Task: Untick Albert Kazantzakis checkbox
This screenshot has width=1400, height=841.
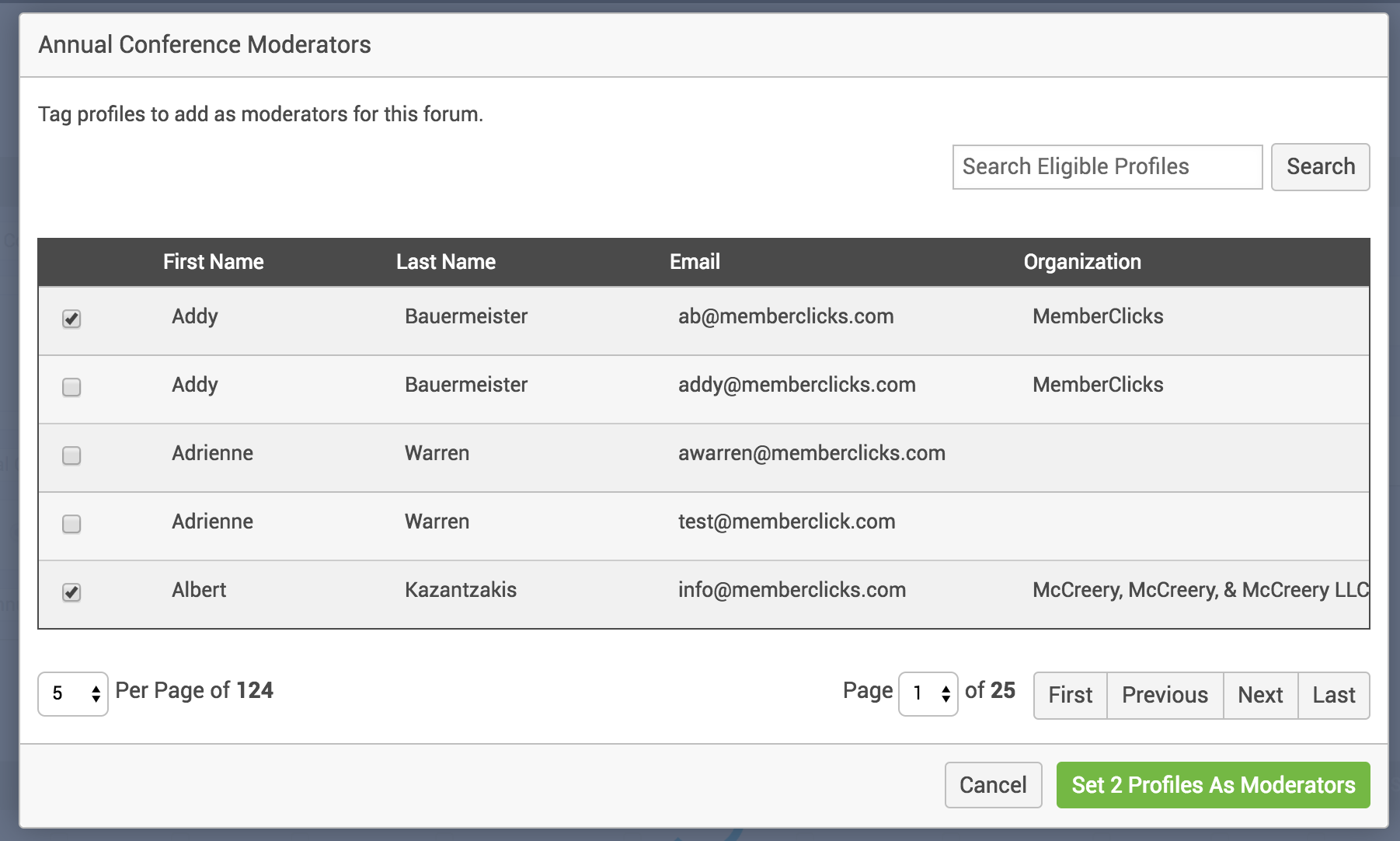Action: click(71, 592)
